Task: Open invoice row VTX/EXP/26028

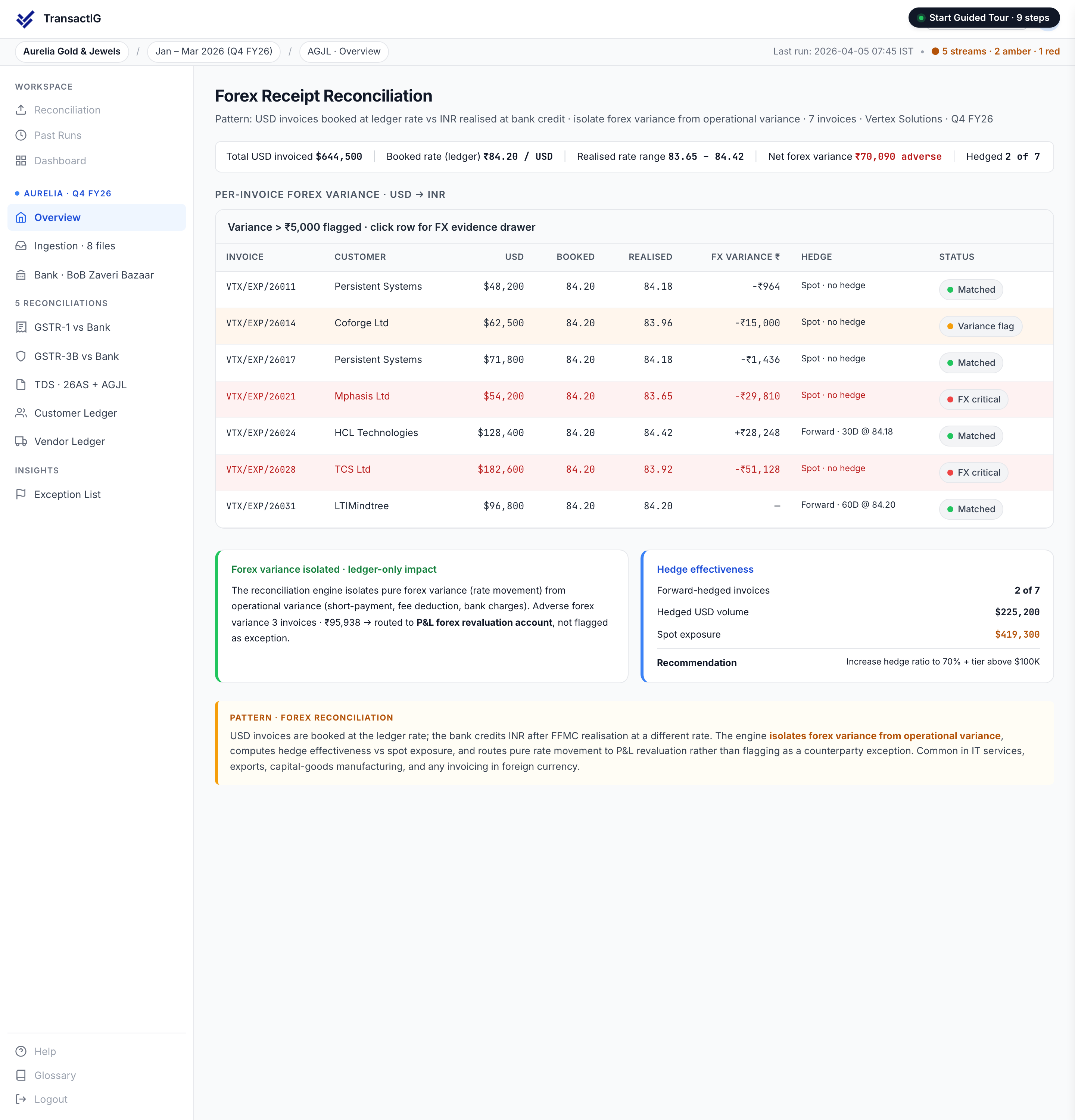Action: 634,473
